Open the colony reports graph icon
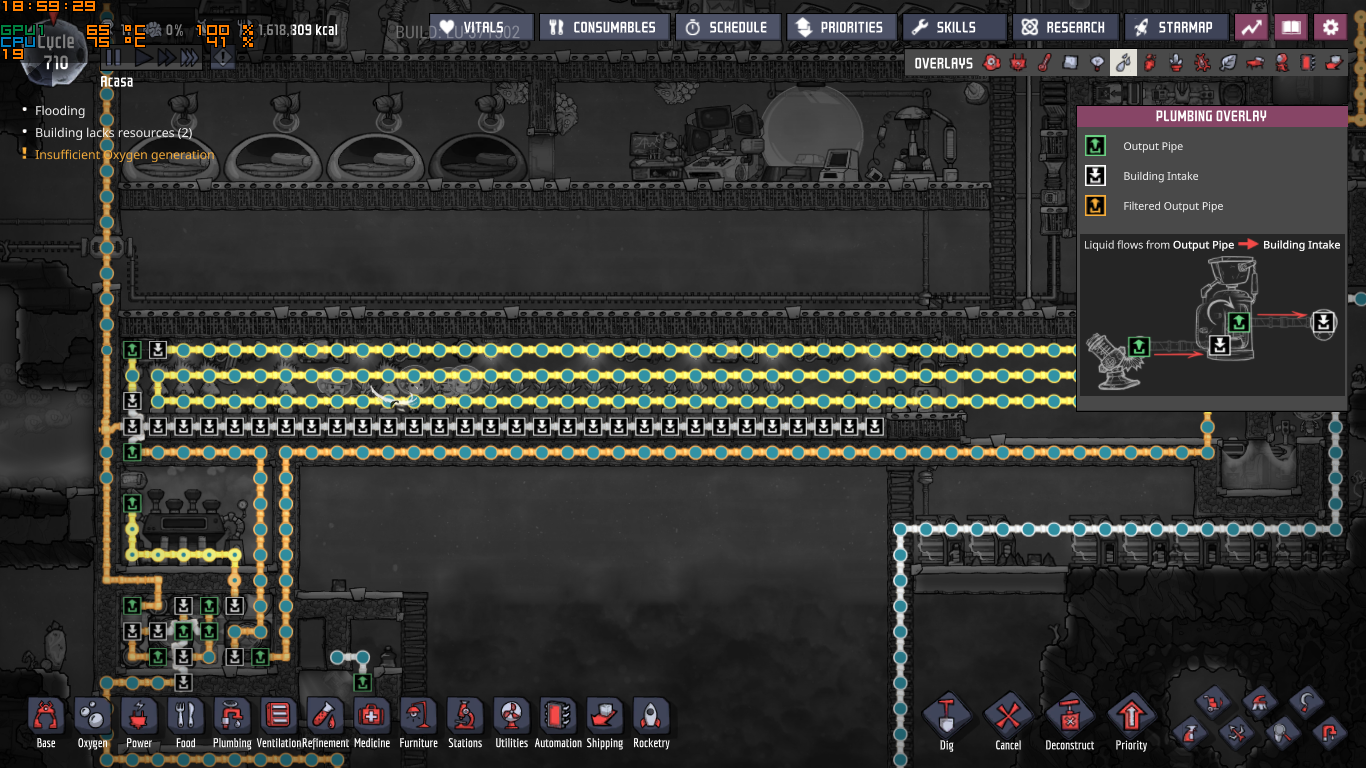The width and height of the screenshot is (1366, 768). [x=1251, y=27]
